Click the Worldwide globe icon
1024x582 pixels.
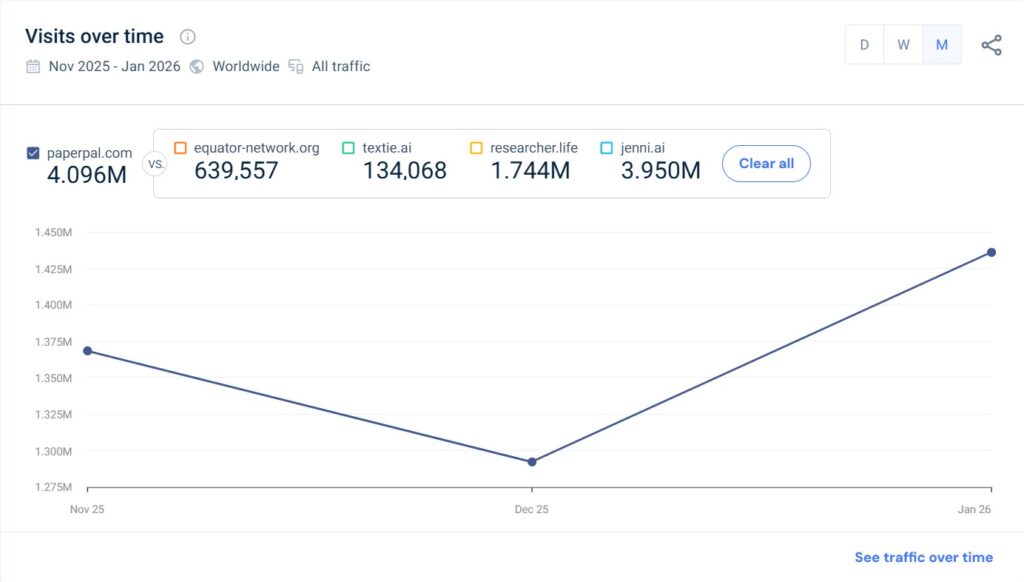click(196, 66)
